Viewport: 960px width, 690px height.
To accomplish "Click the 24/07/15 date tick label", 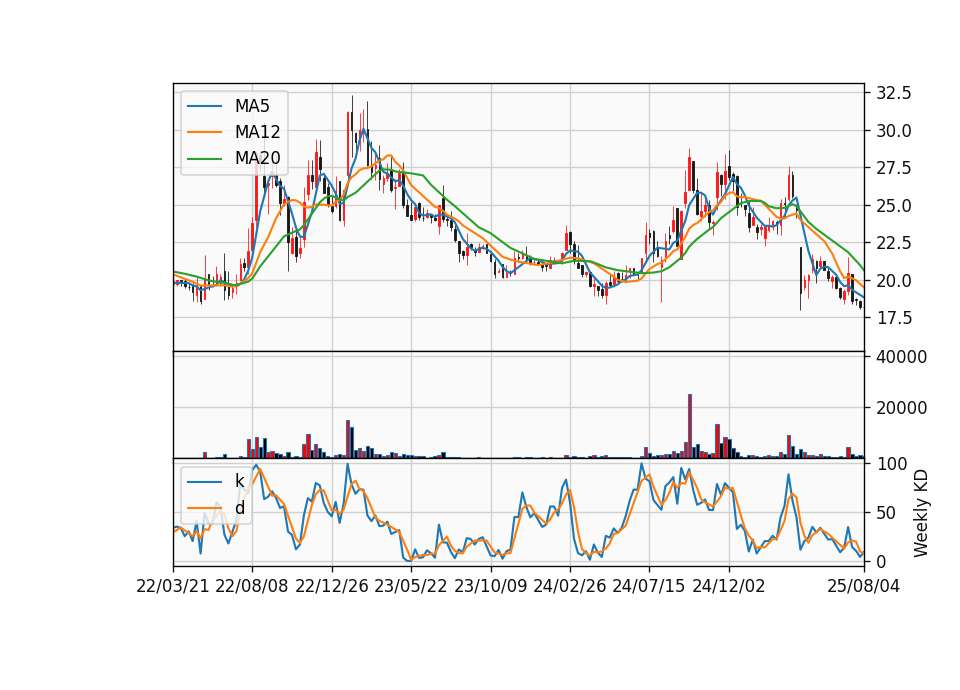I will pyautogui.click(x=649, y=586).
